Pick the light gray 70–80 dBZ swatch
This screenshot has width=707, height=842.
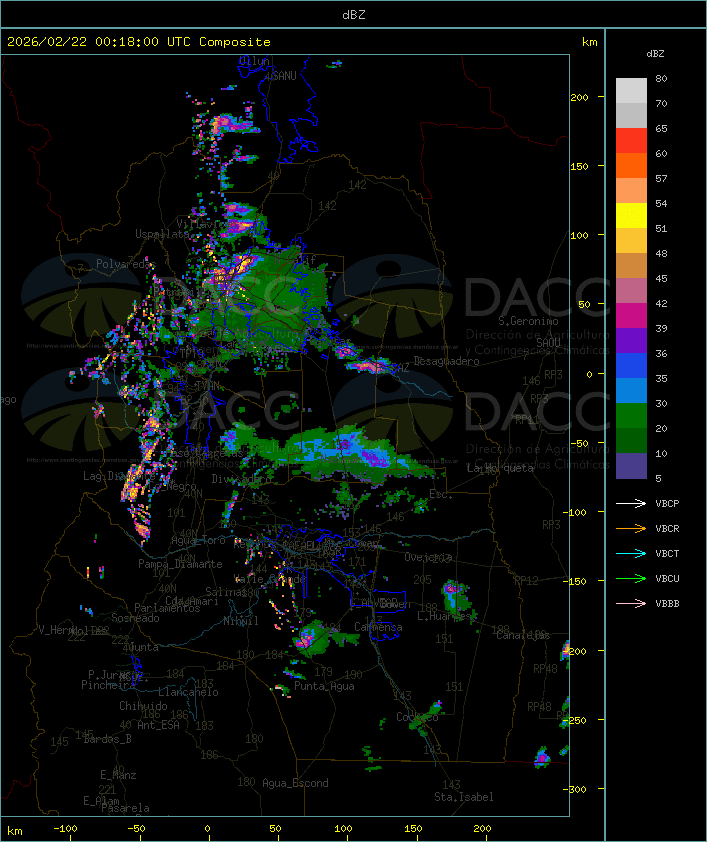coord(631,91)
